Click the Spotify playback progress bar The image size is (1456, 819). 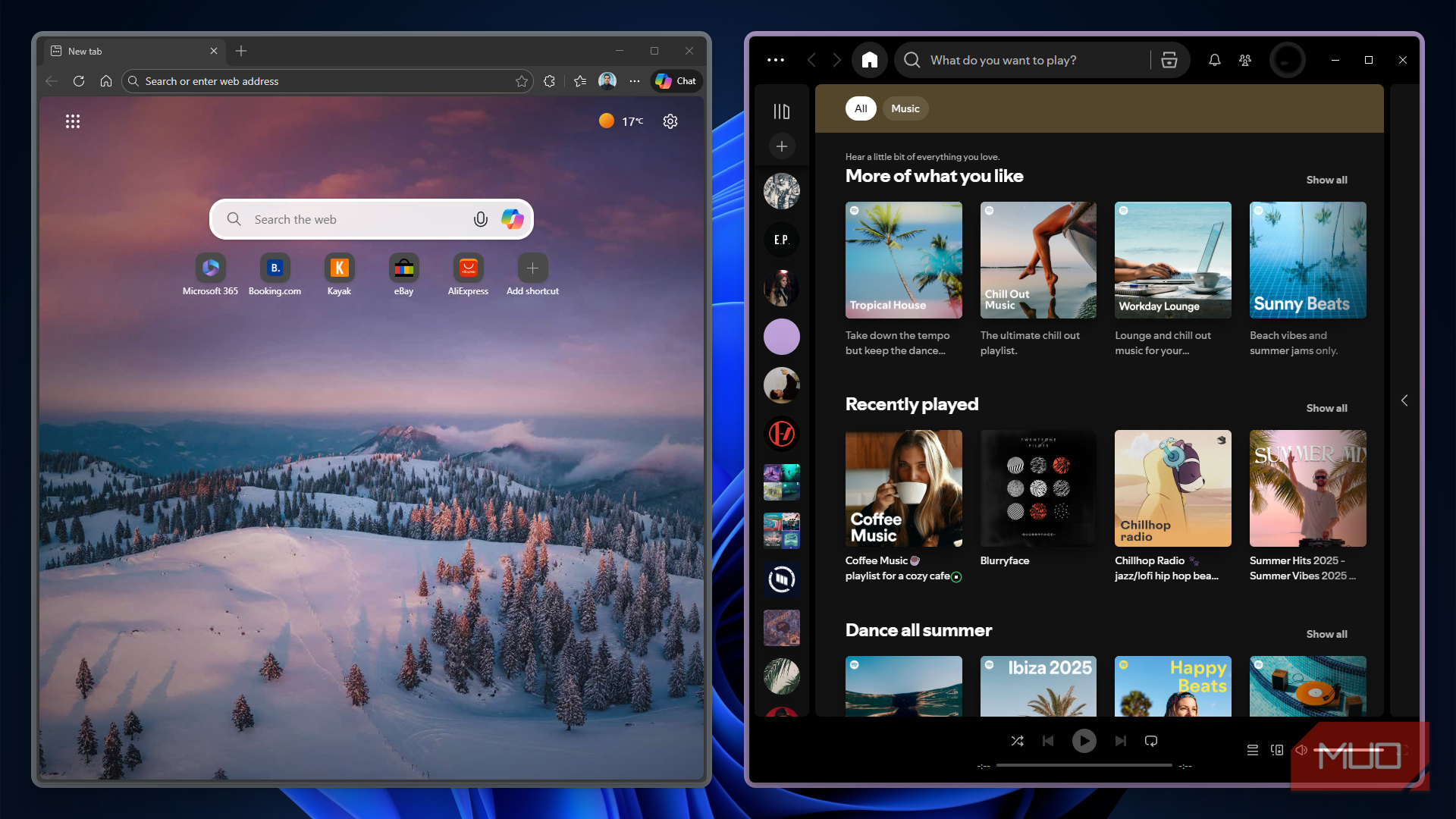click(x=1084, y=766)
